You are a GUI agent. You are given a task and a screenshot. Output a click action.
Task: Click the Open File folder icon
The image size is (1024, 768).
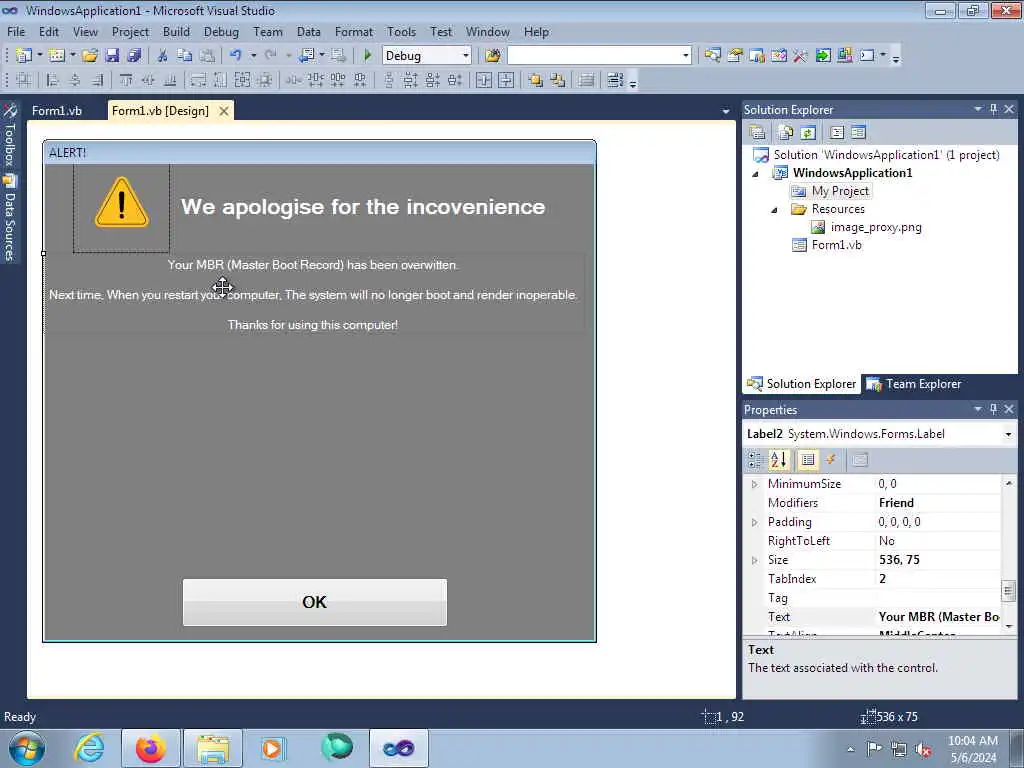pos(89,56)
